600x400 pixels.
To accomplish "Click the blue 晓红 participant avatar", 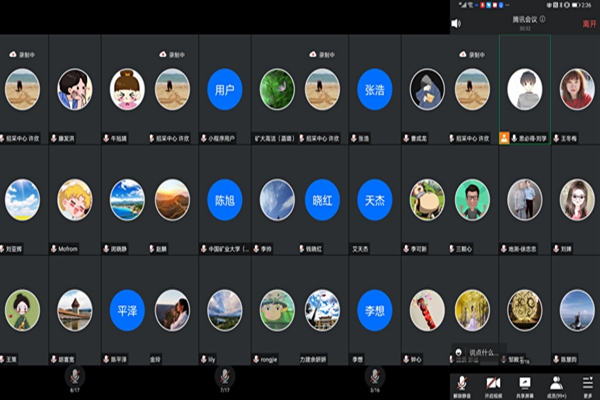I will [322, 199].
